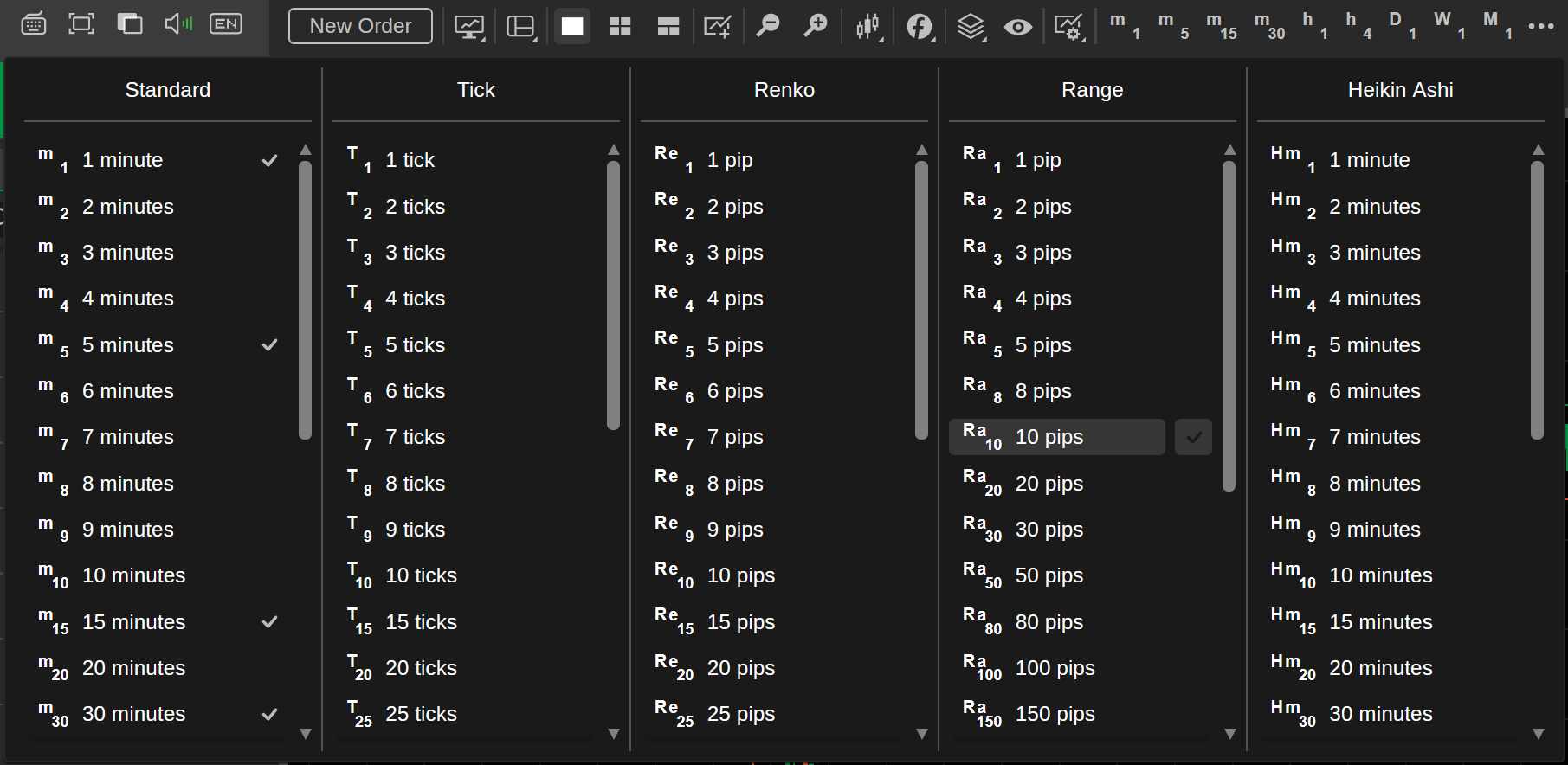Image resolution: width=1568 pixels, height=765 pixels.
Task: Toggle the 10 pips Range favorite checkmark
Action: tap(1193, 437)
